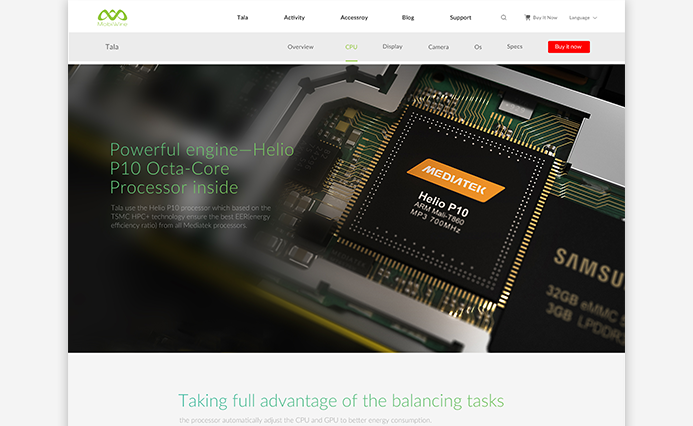Click the Powerful engine Helio P10 headline
Viewport: 693px width, 426px height.
pyautogui.click(x=201, y=168)
